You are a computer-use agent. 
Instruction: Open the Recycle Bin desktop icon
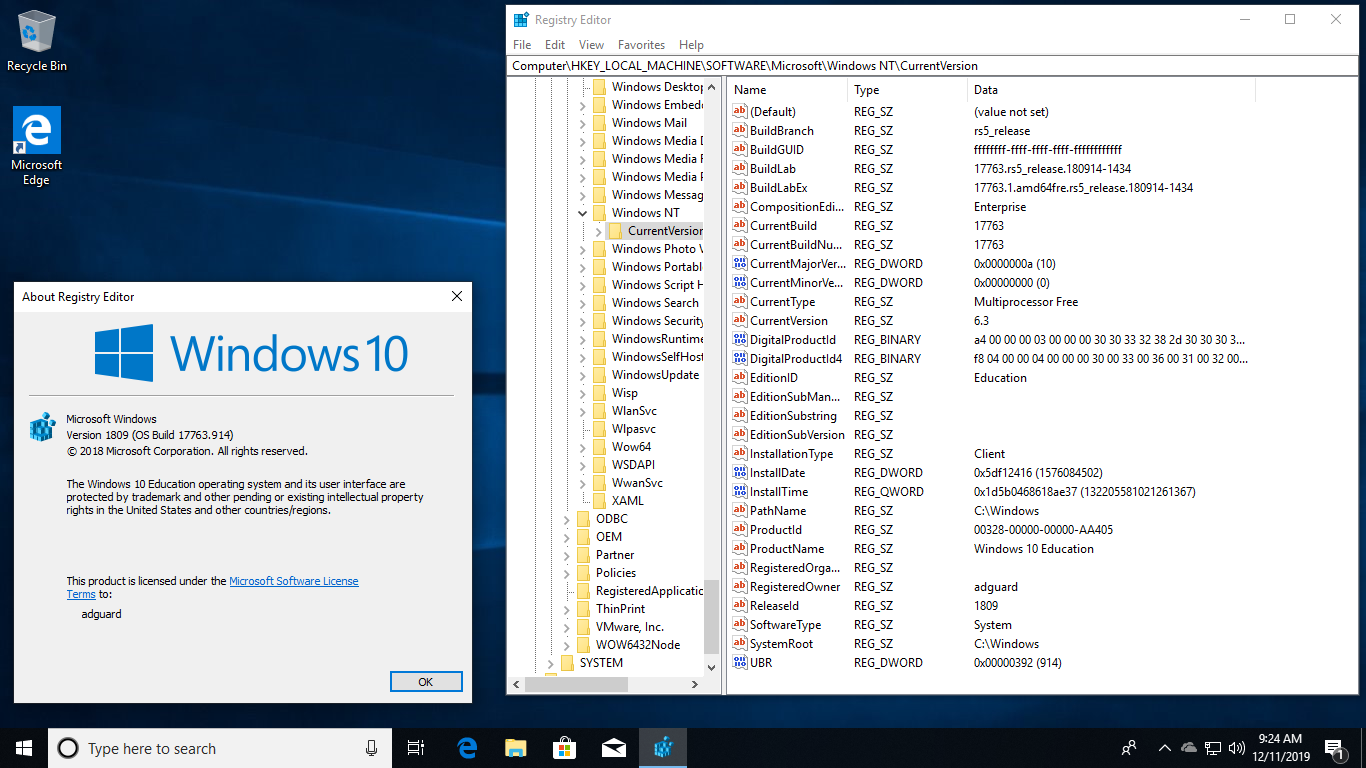(x=37, y=34)
